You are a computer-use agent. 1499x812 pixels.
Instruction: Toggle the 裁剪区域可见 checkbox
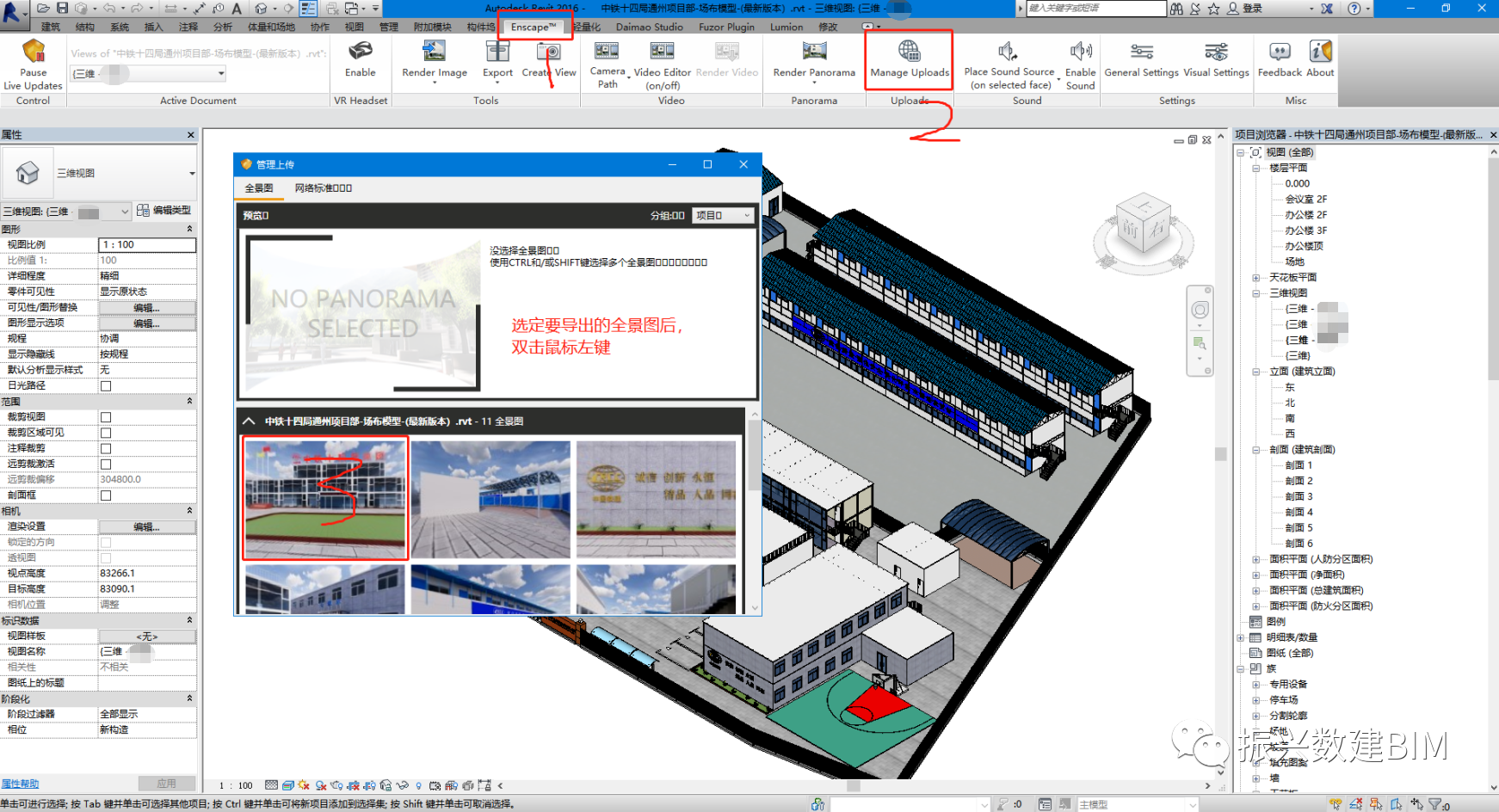click(x=106, y=433)
